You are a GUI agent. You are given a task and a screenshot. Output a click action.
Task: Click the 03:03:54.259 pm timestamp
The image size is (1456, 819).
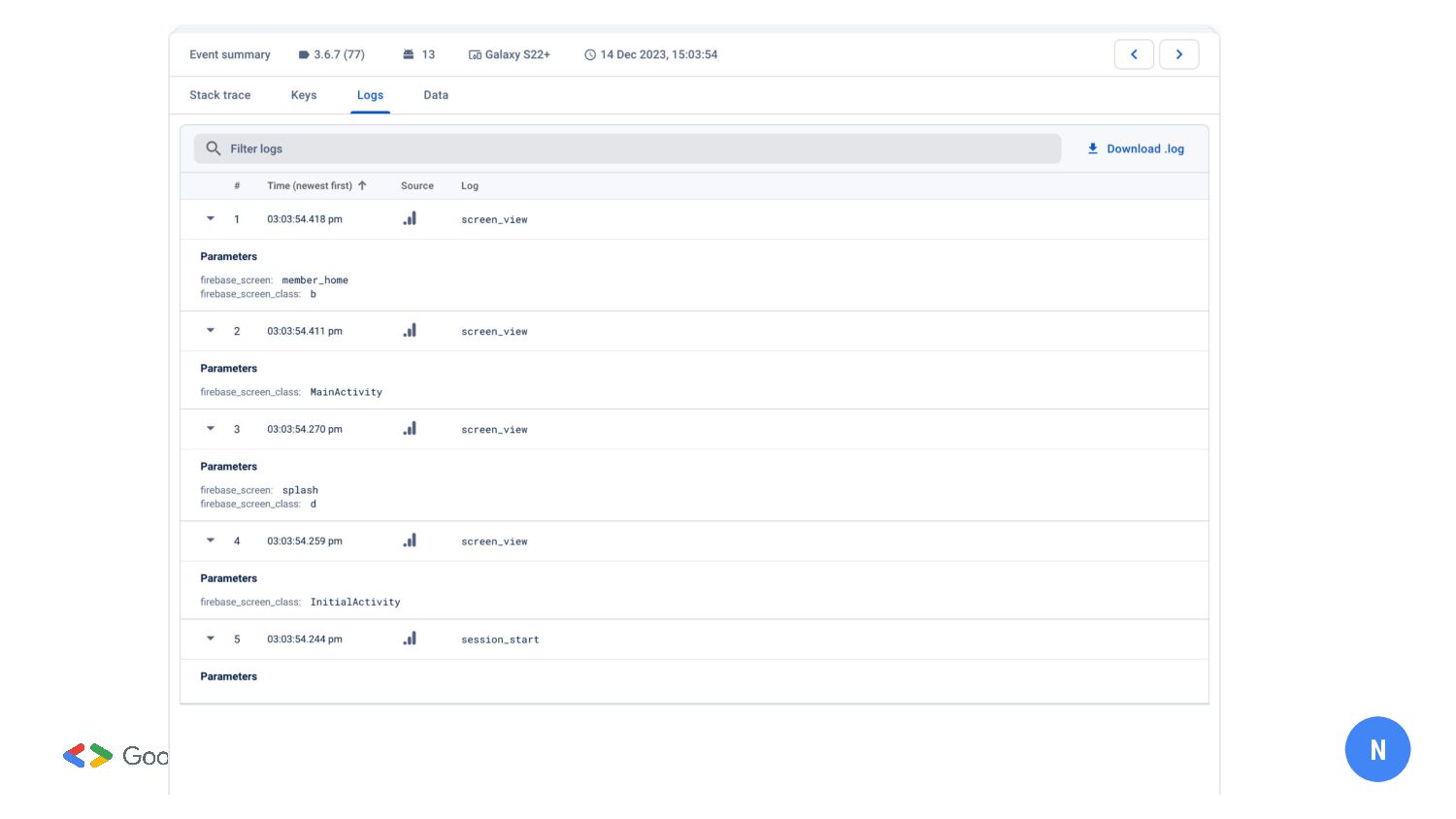pyautogui.click(x=305, y=541)
